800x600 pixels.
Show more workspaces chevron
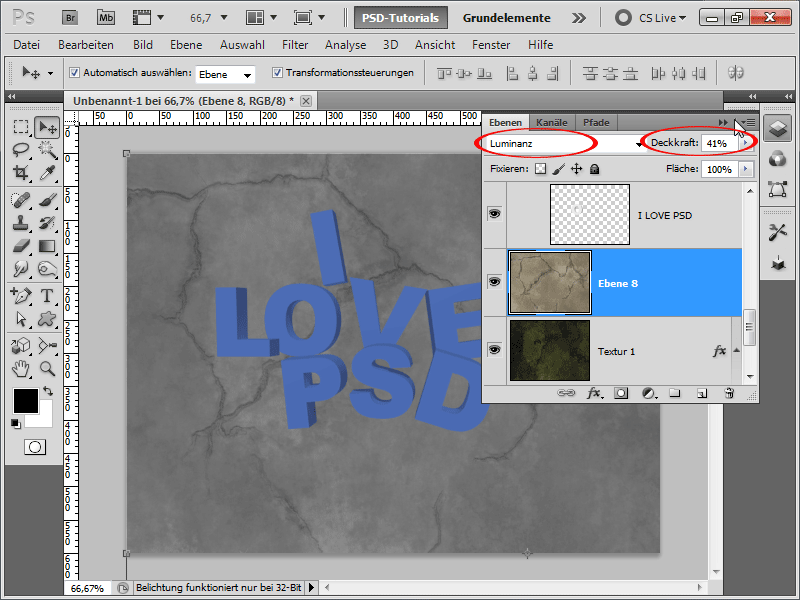point(579,18)
